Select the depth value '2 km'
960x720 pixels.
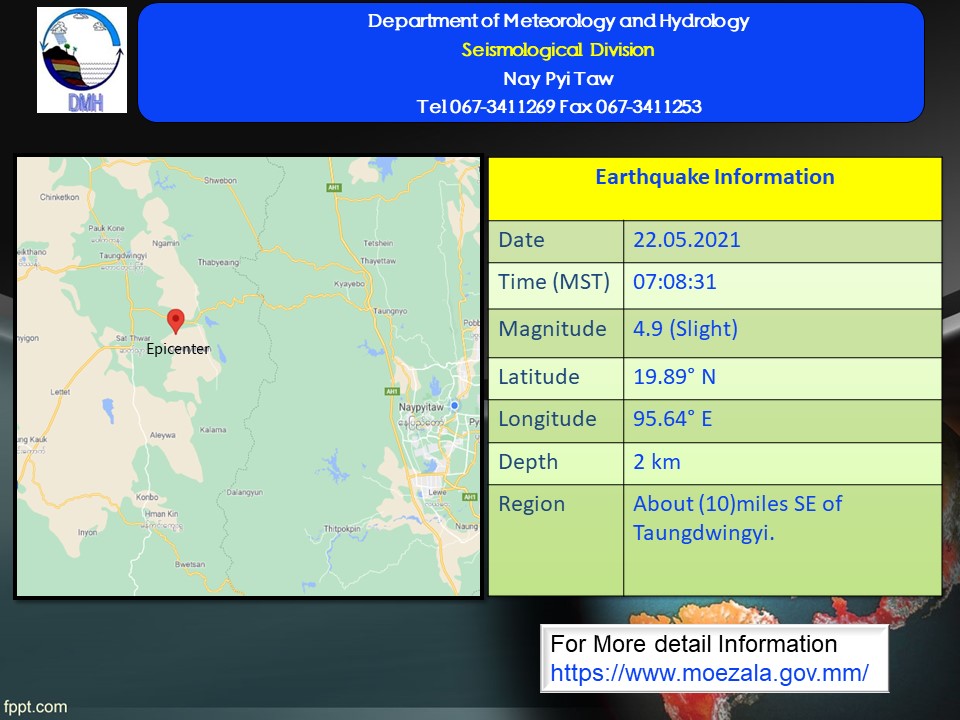tap(656, 462)
